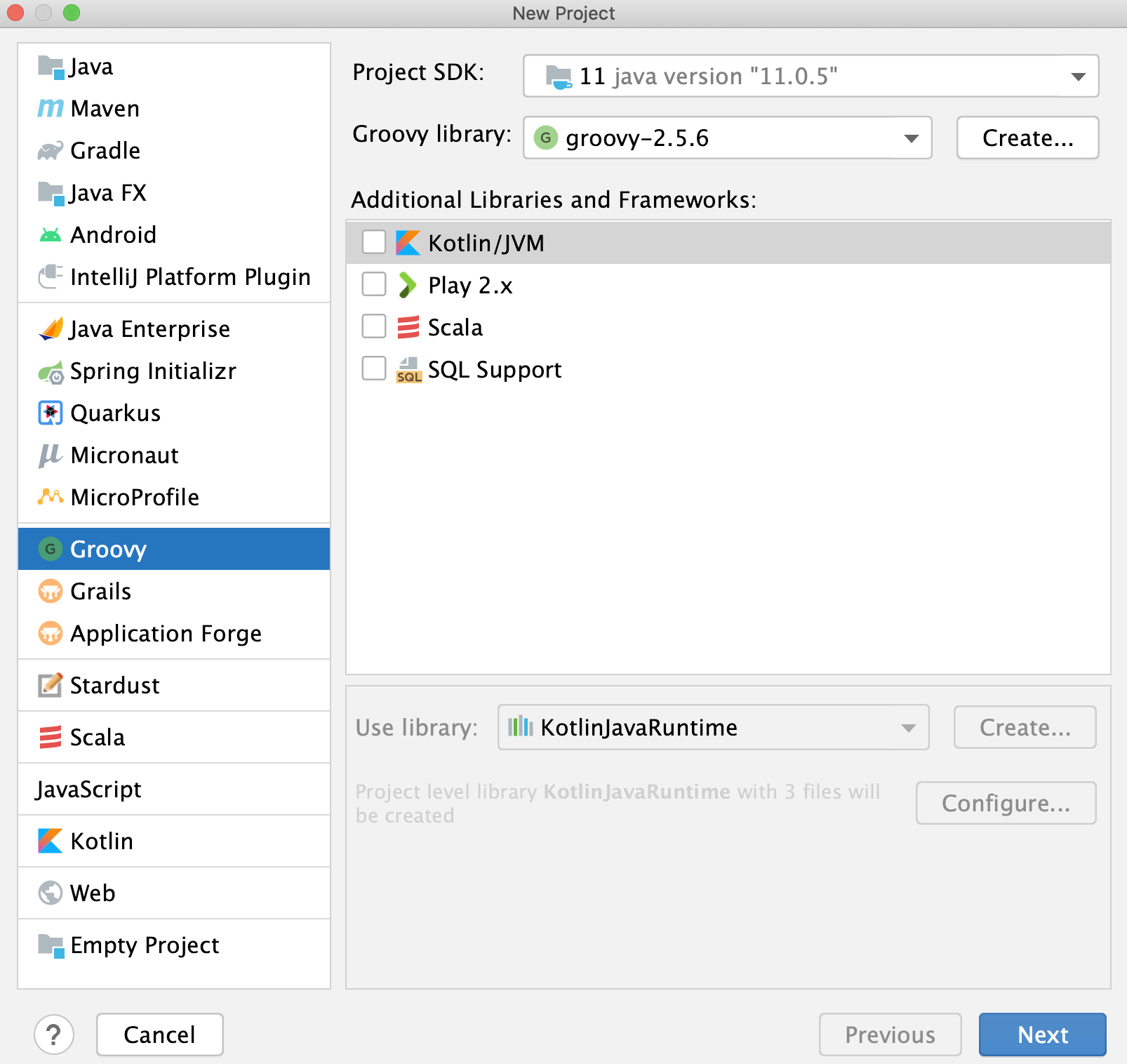Click the help question mark button
This screenshot has height=1064, width=1127.
[x=54, y=1035]
